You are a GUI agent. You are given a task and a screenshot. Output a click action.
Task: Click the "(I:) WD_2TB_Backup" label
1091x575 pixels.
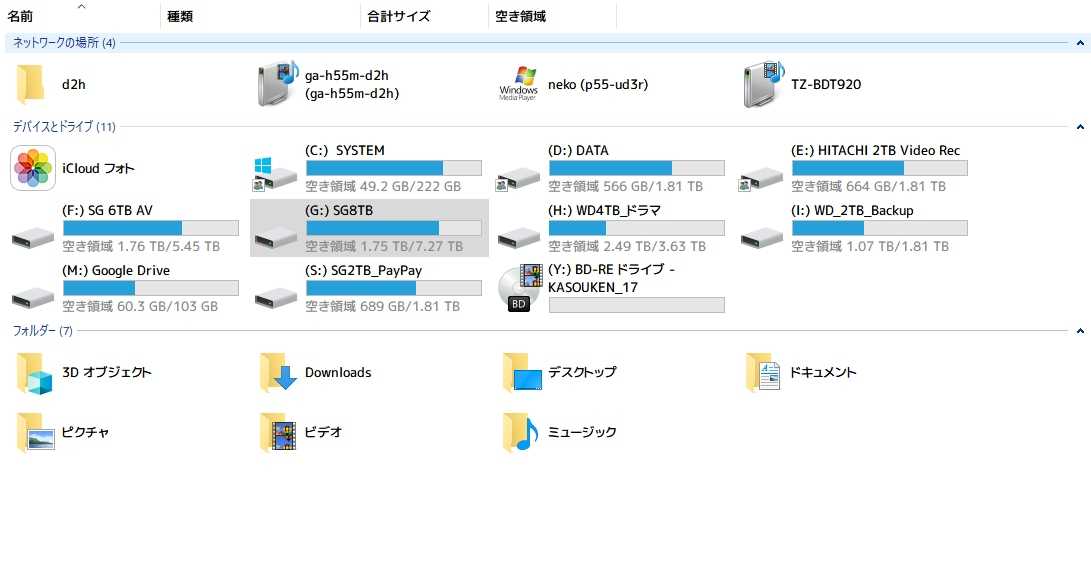(852, 210)
